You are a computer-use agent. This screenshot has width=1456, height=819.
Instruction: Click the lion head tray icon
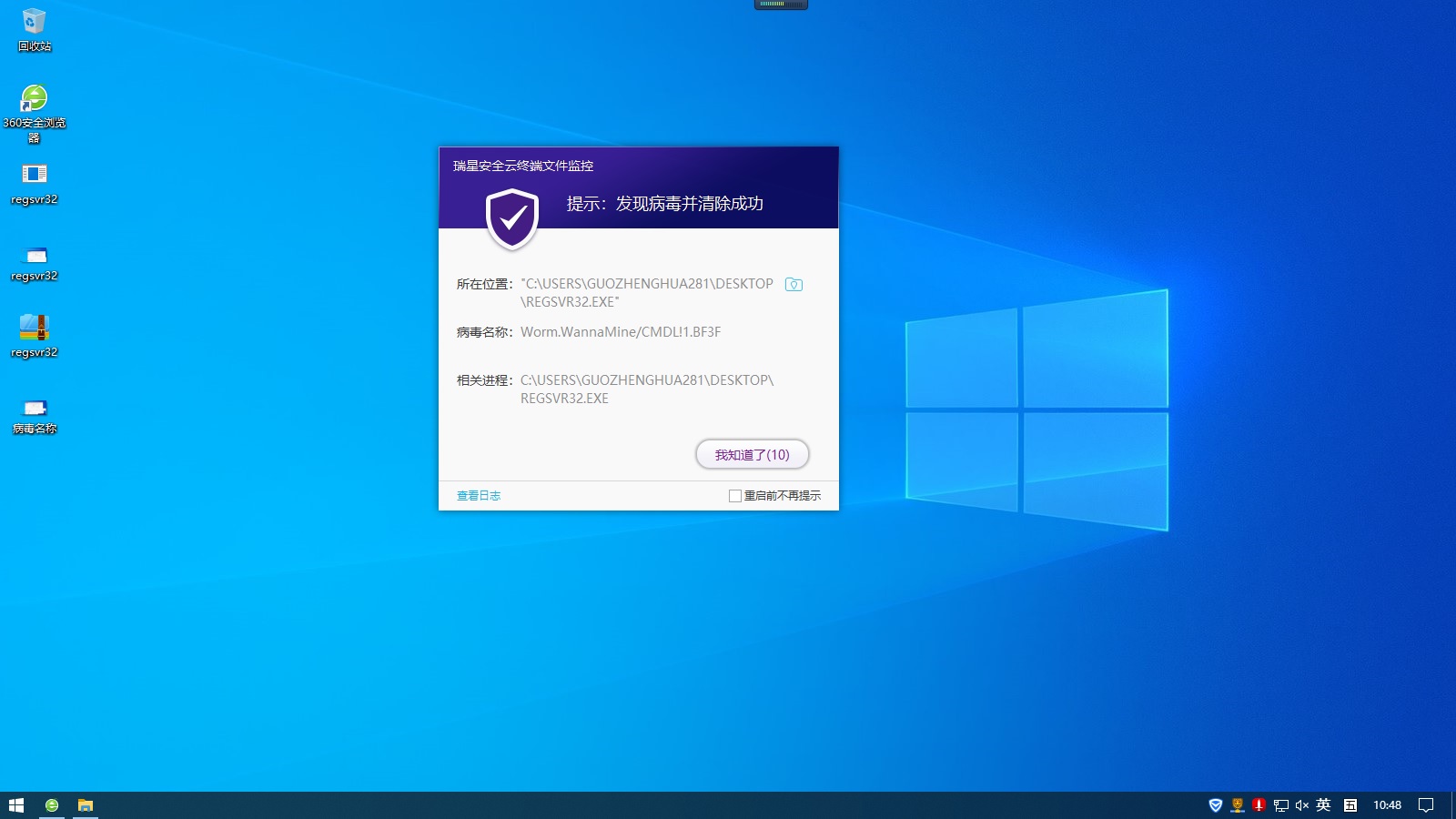[1237, 805]
